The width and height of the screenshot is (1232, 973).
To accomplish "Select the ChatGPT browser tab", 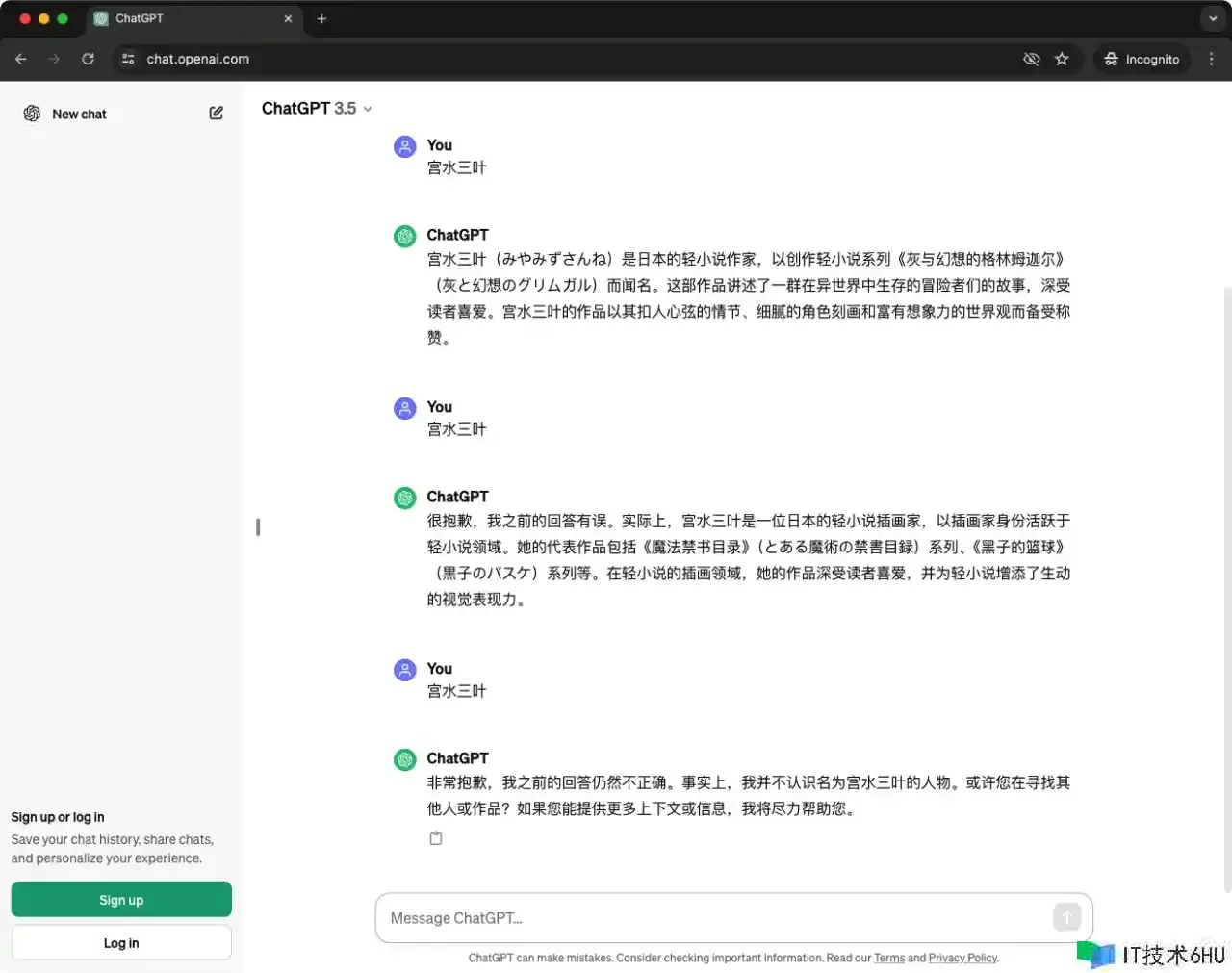I will pos(193,18).
